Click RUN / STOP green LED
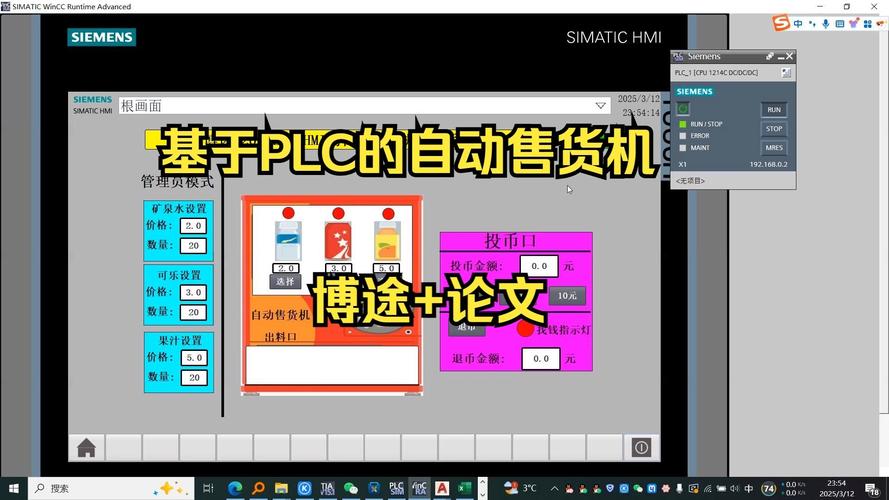The height and width of the screenshot is (500, 889). pyautogui.click(x=683, y=124)
